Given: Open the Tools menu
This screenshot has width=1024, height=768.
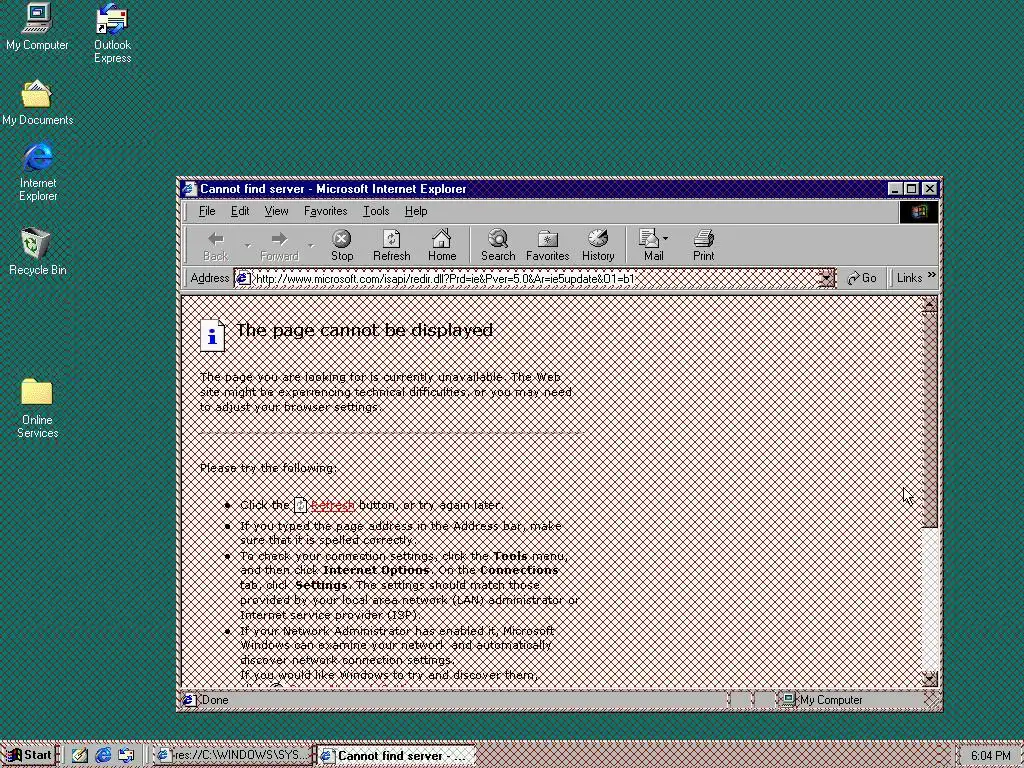Looking at the screenshot, I should click(x=376, y=211).
